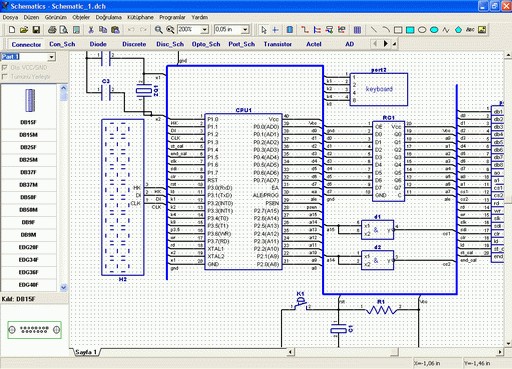Image resolution: width=512 pixels, height=369 pixels.
Task: Pick the place wire tool
Action: pos(305,30)
